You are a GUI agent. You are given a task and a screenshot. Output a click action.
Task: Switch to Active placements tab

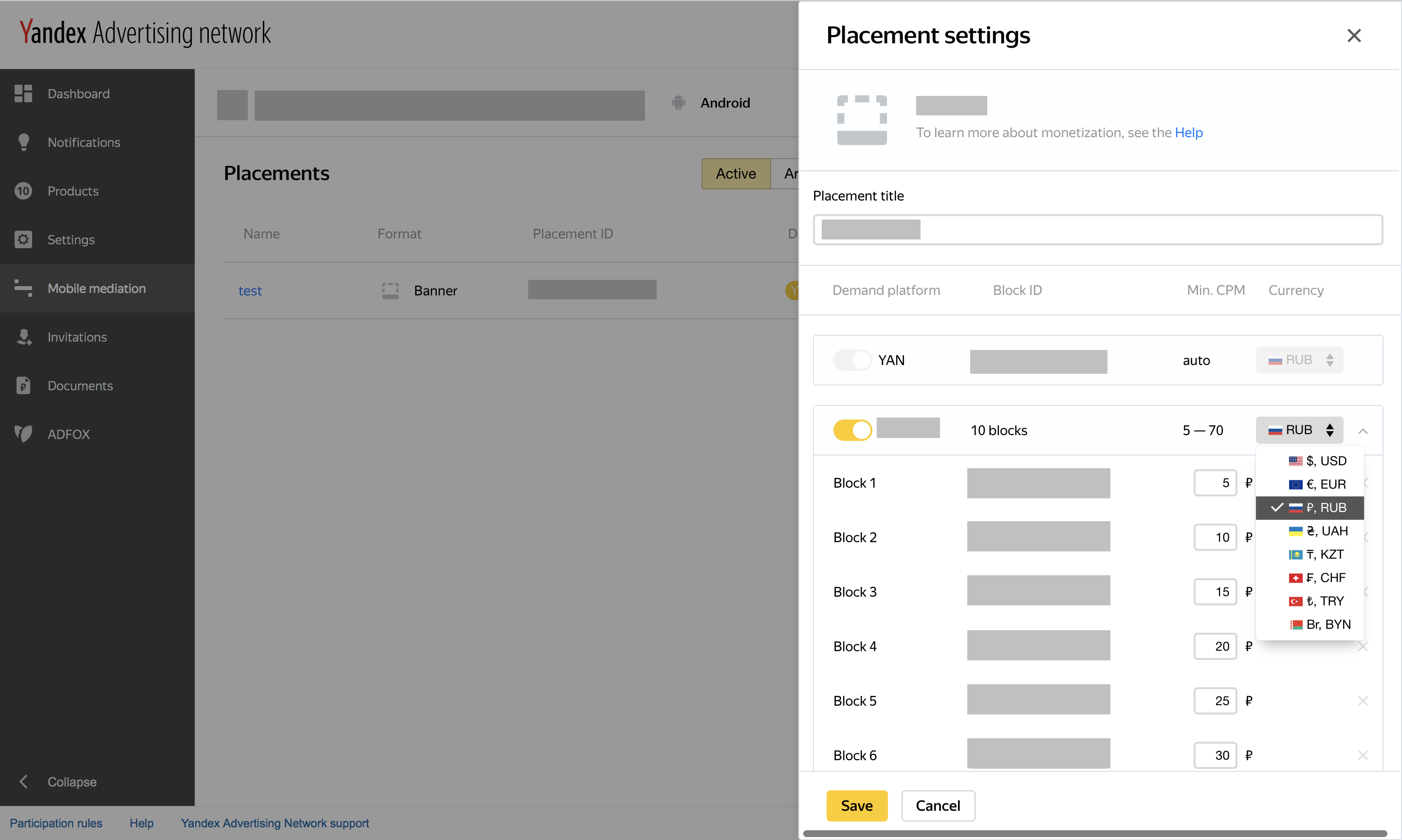point(735,174)
